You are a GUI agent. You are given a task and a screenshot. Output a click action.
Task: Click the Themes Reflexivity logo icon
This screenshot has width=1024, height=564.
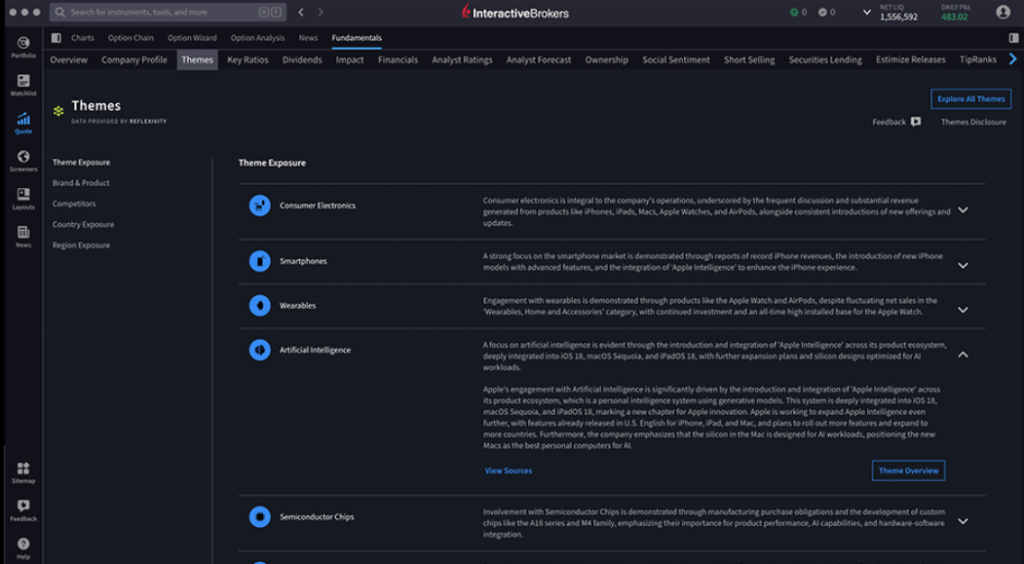click(x=59, y=111)
